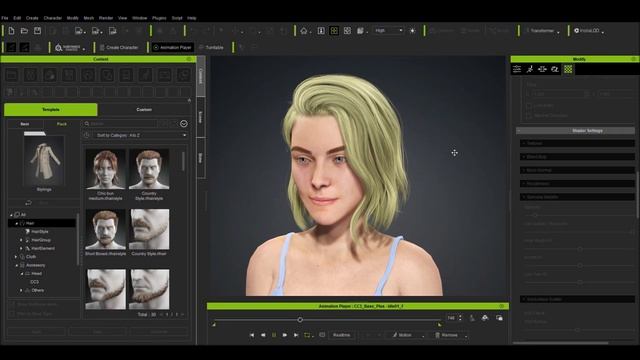
Task: Collapse the Shader Settings section
Action: (576, 131)
